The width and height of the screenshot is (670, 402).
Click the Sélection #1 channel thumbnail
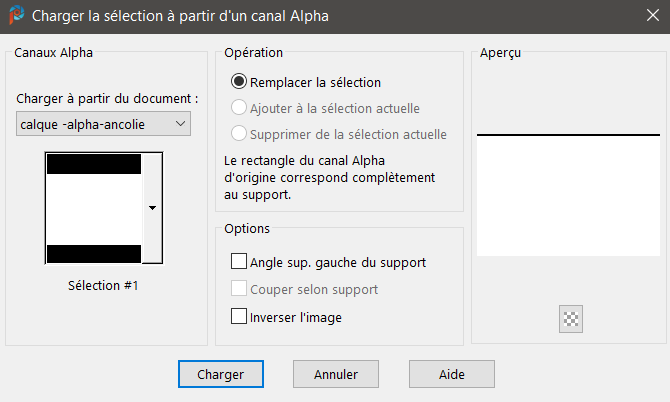coord(94,208)
